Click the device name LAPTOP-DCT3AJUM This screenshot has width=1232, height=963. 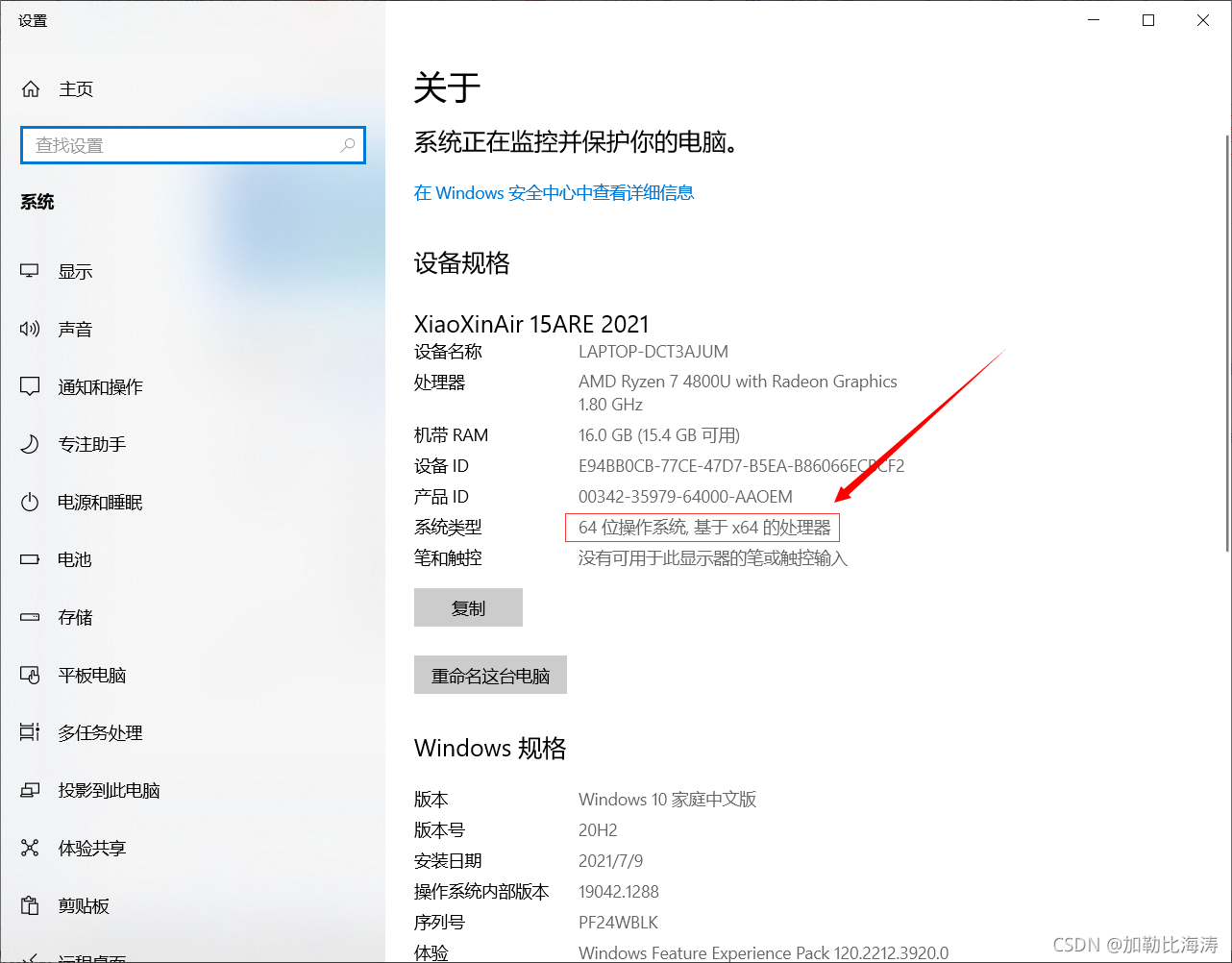tap(653, 352)
